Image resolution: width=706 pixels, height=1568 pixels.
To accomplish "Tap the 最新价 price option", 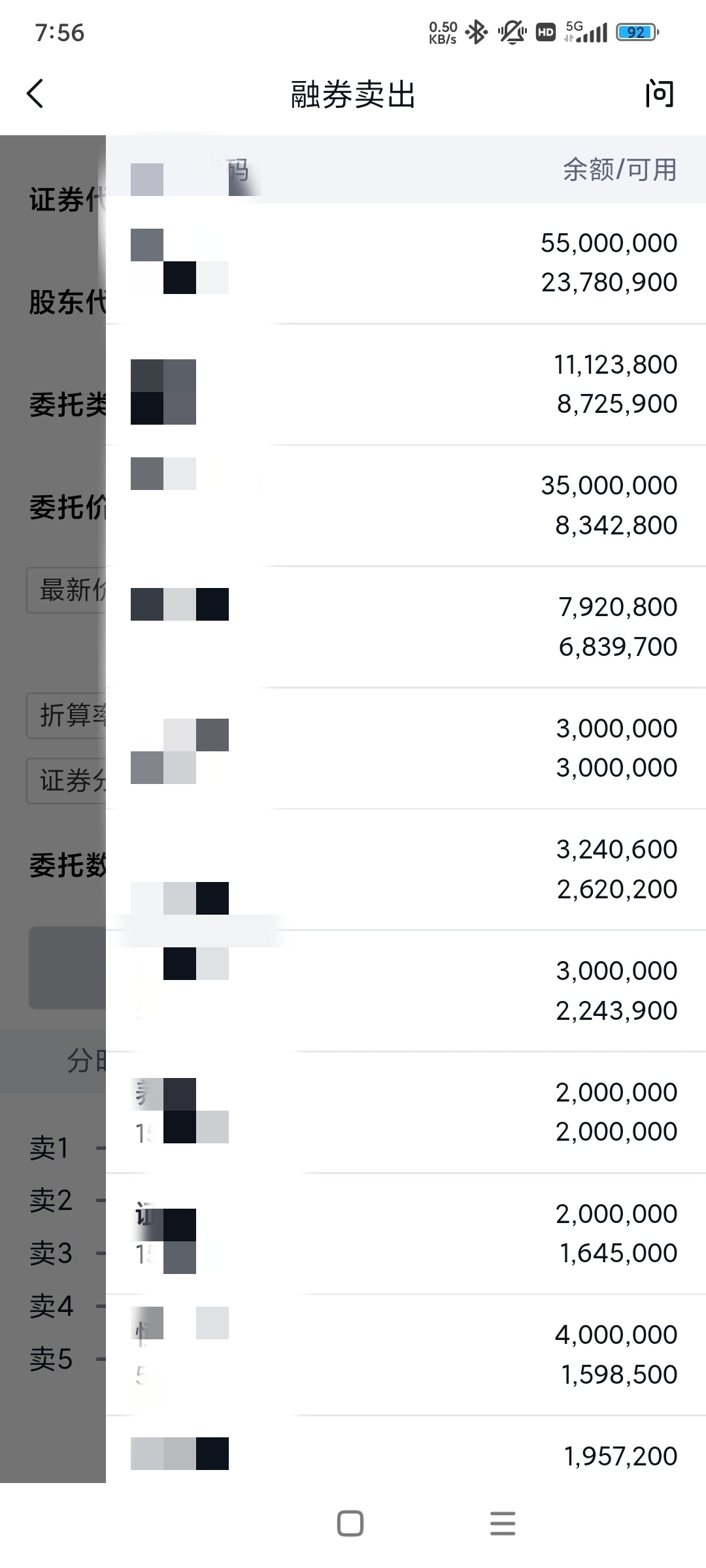I will pyautogui.click(x=66, y=590).
